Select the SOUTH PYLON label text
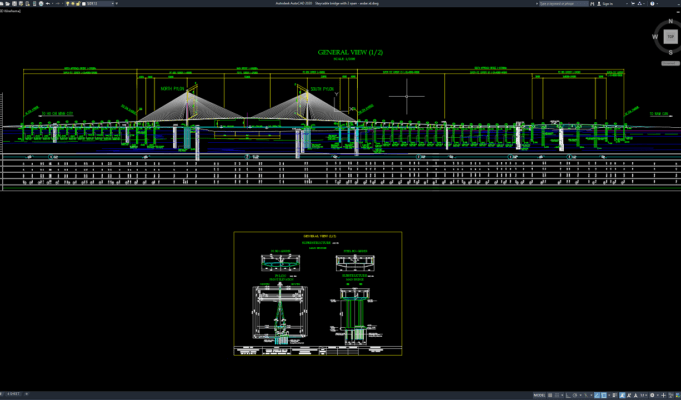The image size is (681, 400). click(x=322, y=89)
